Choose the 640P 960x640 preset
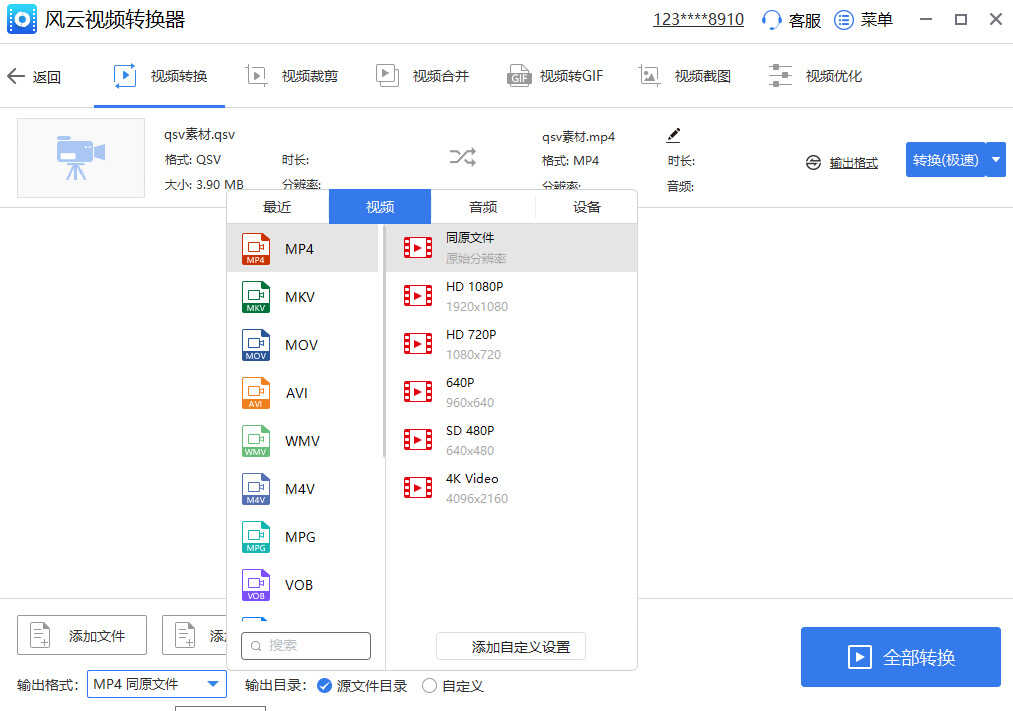This screenshot has width=1013, height=711. pyautogui.click(x=511, y=391)
